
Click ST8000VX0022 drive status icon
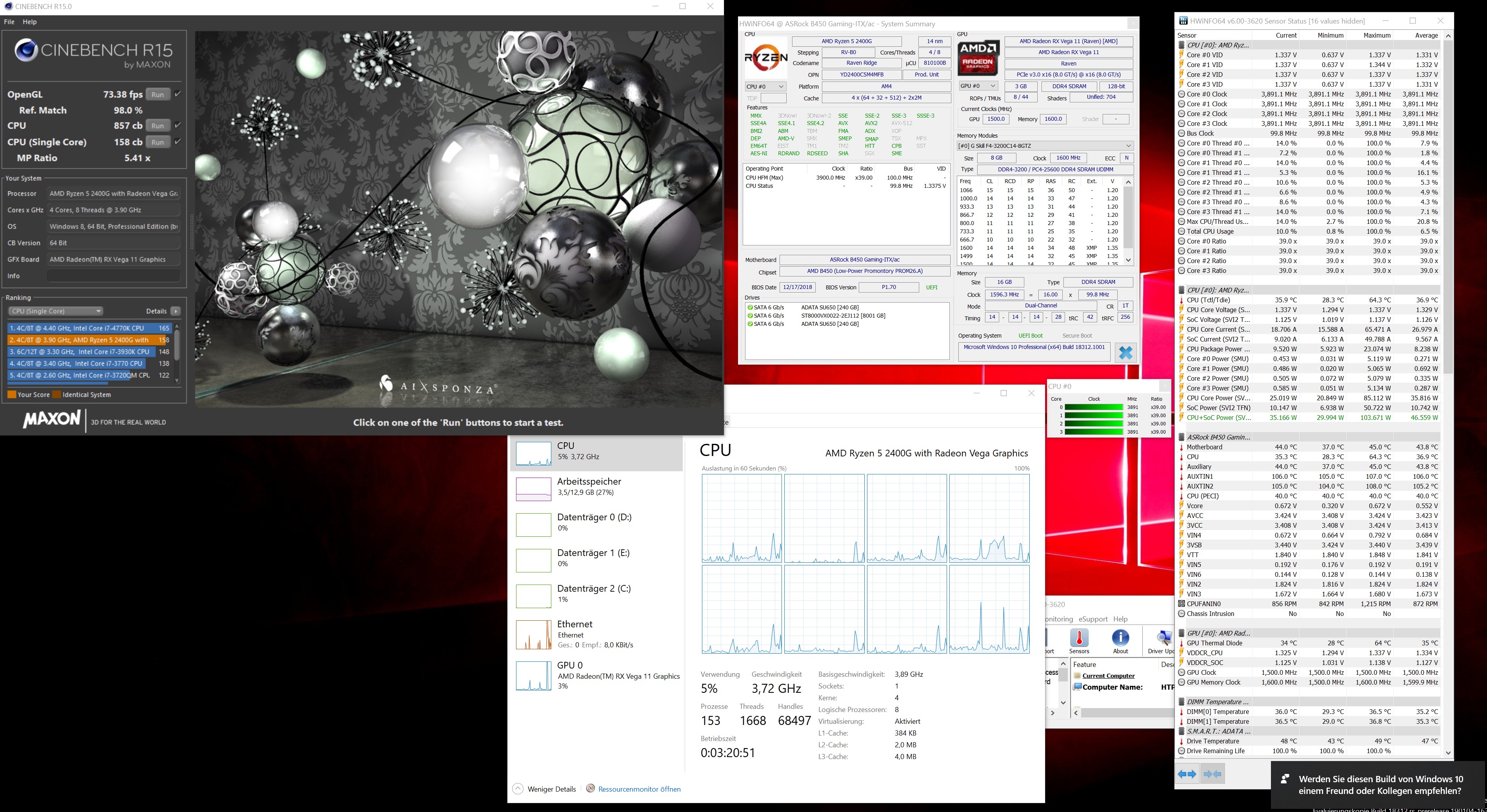(x=751, y=316)
